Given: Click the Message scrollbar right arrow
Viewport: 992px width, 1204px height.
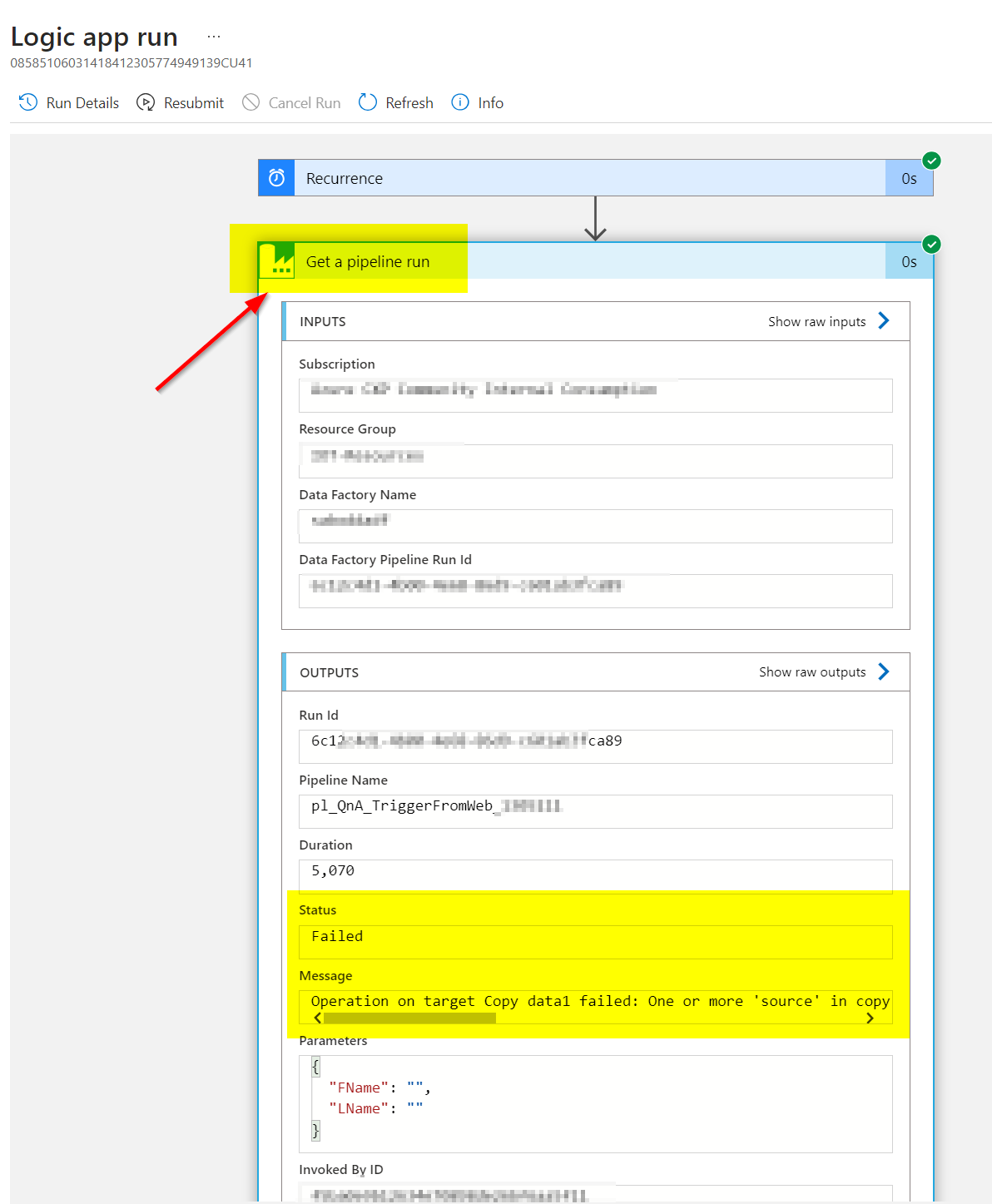Looking at the screenshot, I should [x=870, y=1018].
